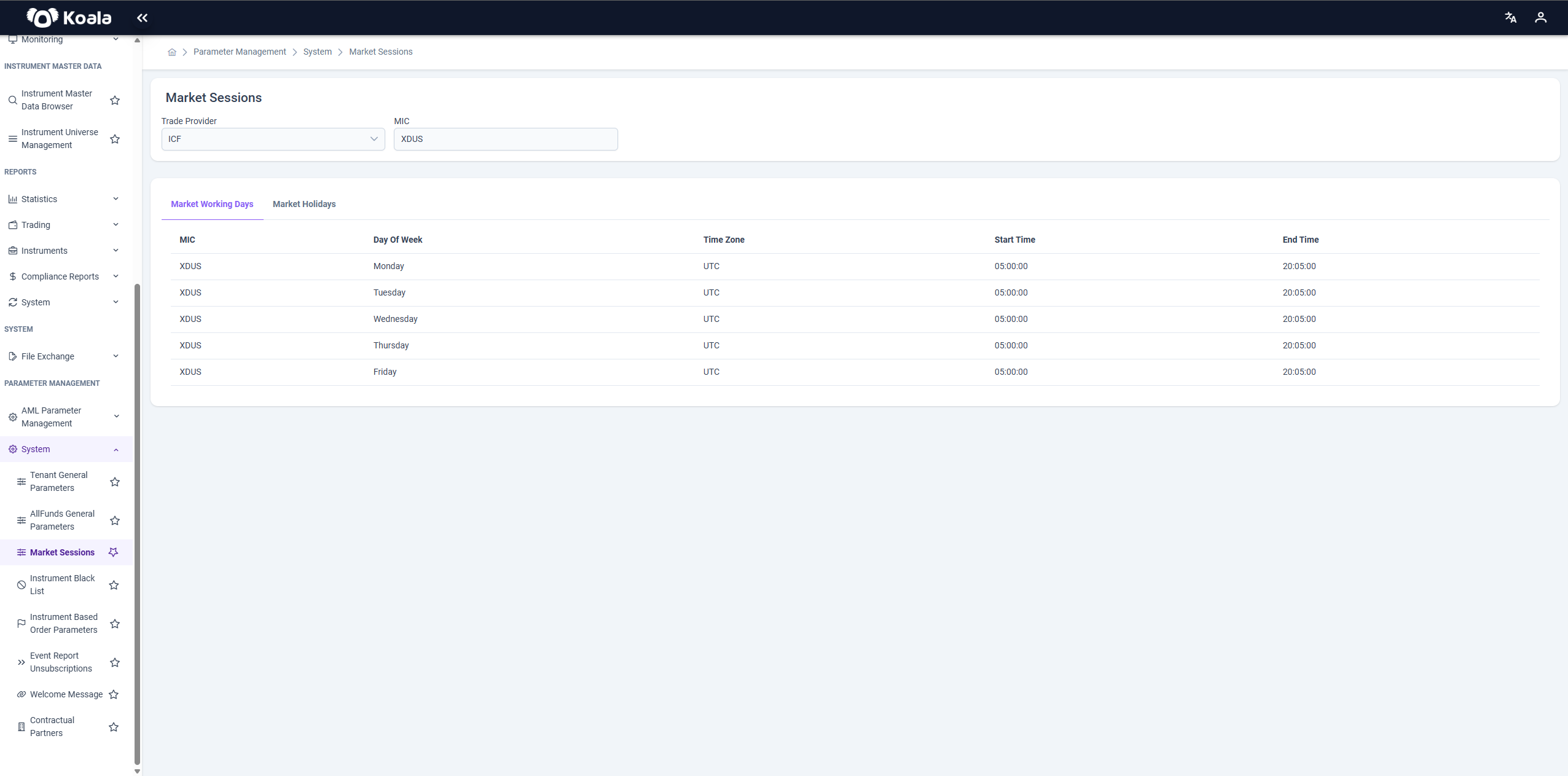Click UTC link in the Wednesday row
Viewport: 1568px width, 776px height.
[711, 319]
